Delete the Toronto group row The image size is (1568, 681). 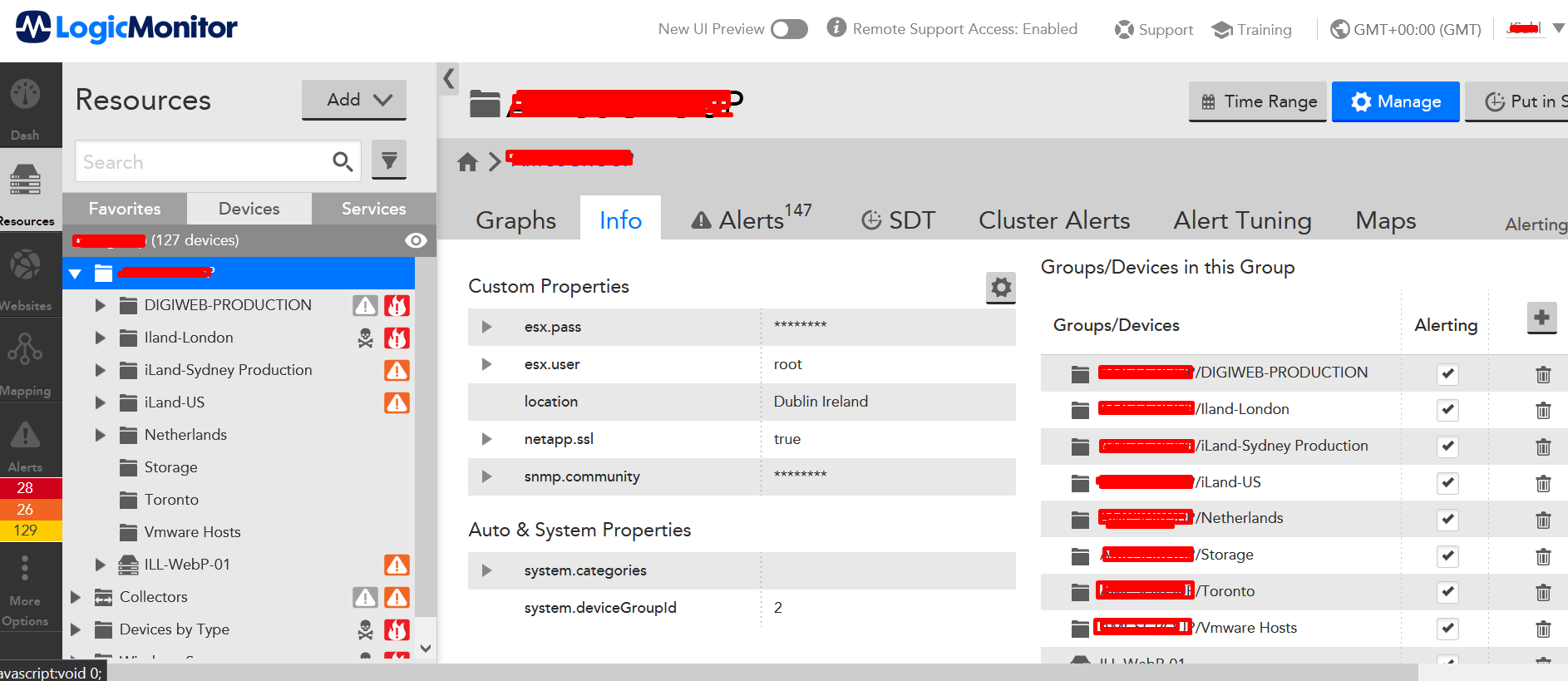coord(1543,592)
